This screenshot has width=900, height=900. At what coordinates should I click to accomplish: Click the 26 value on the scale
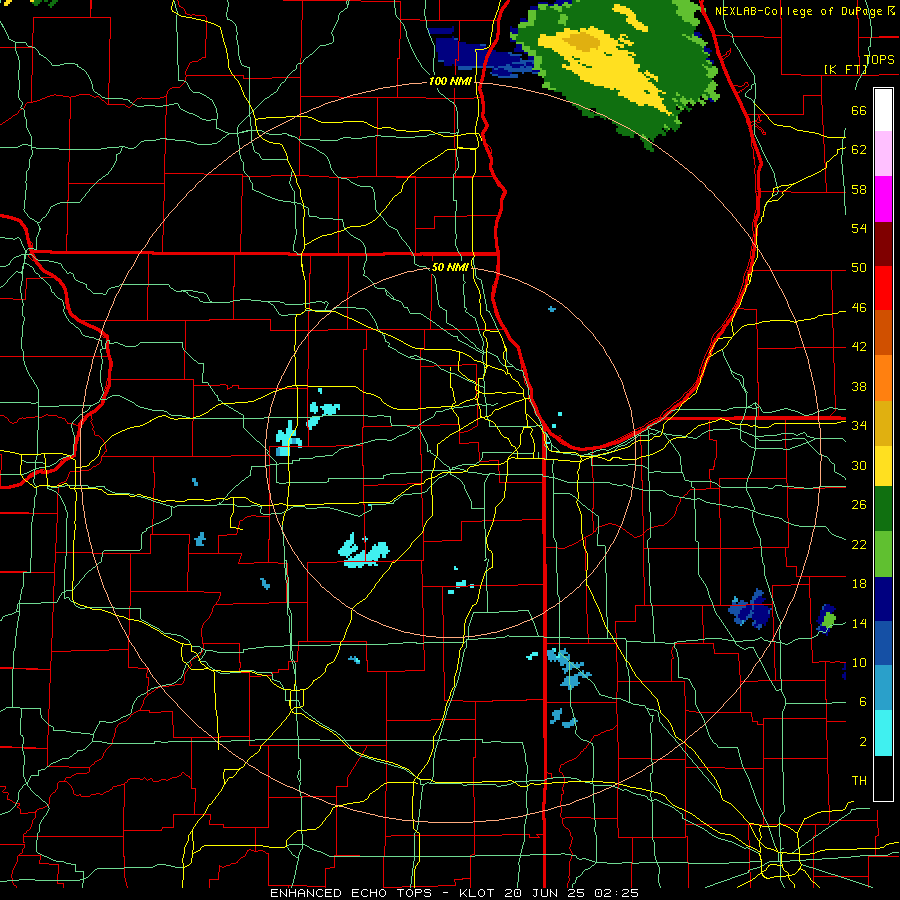point(859,505)
